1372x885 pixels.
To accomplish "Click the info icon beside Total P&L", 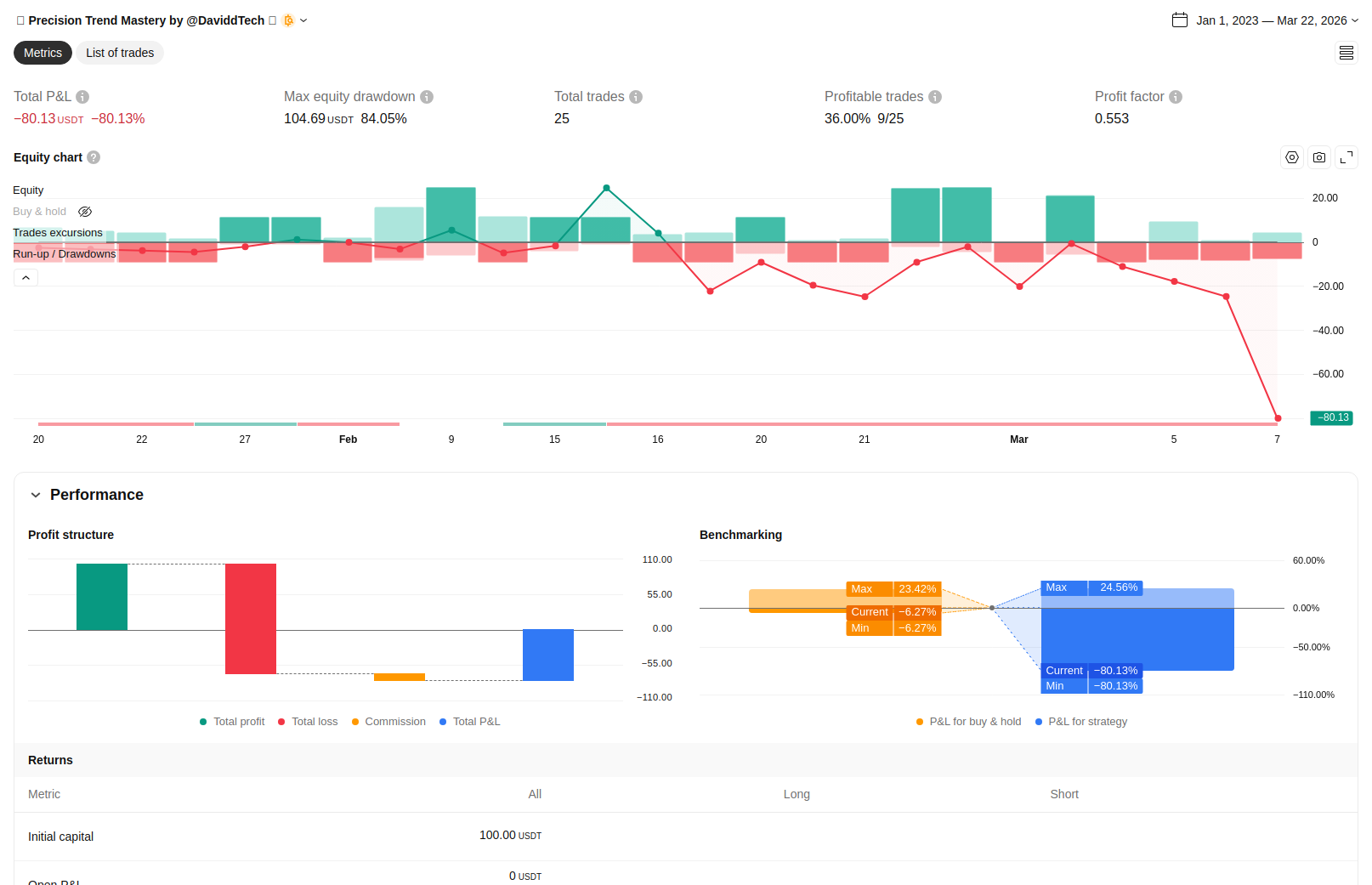I will coord(82,97).
